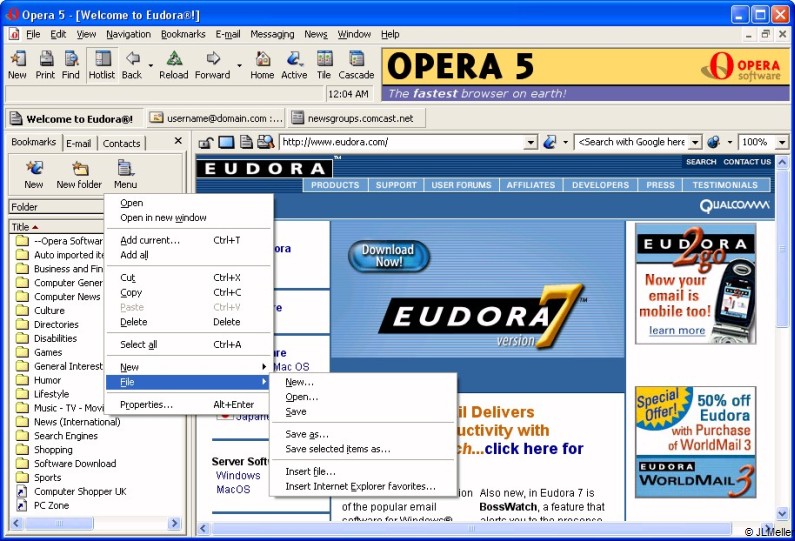Toggle the Hotlist panel button

(x=102, y=64)
